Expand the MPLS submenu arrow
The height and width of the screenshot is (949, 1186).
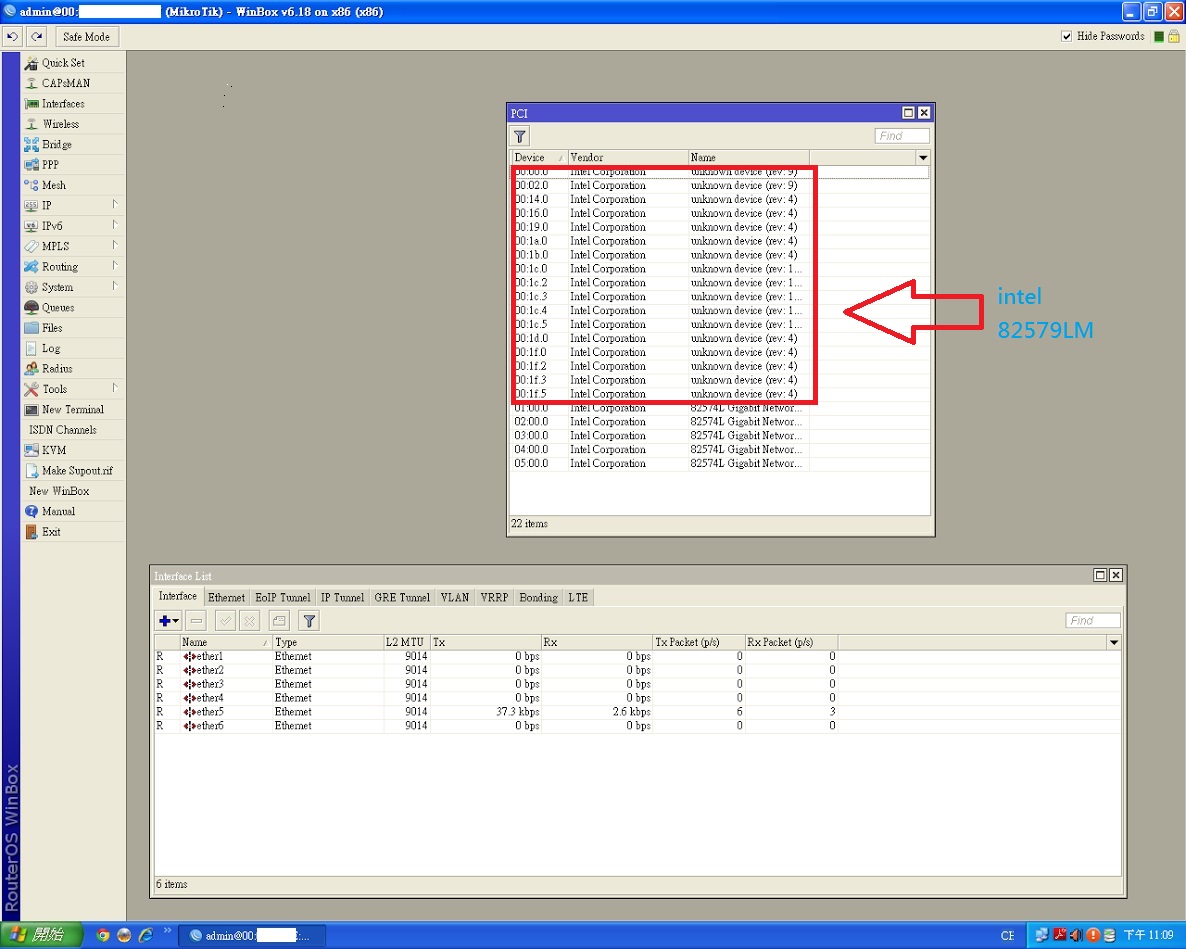point(115,245)
